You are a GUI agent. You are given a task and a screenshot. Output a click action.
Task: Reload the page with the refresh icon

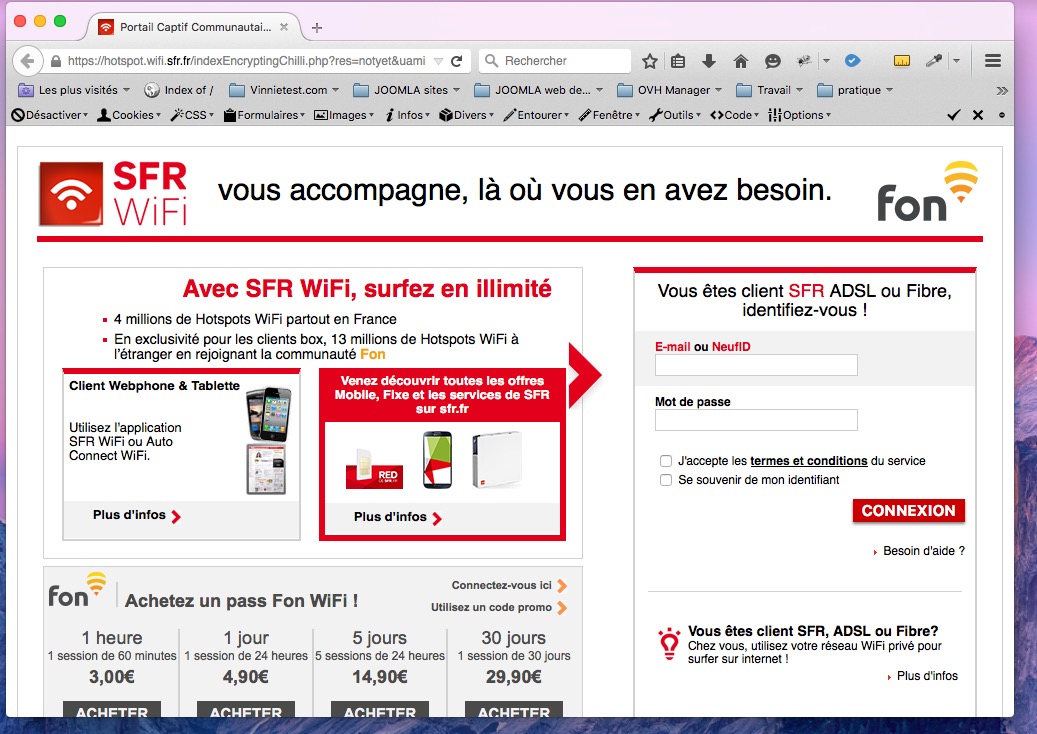pyautogui.click(x=456, y=61)
